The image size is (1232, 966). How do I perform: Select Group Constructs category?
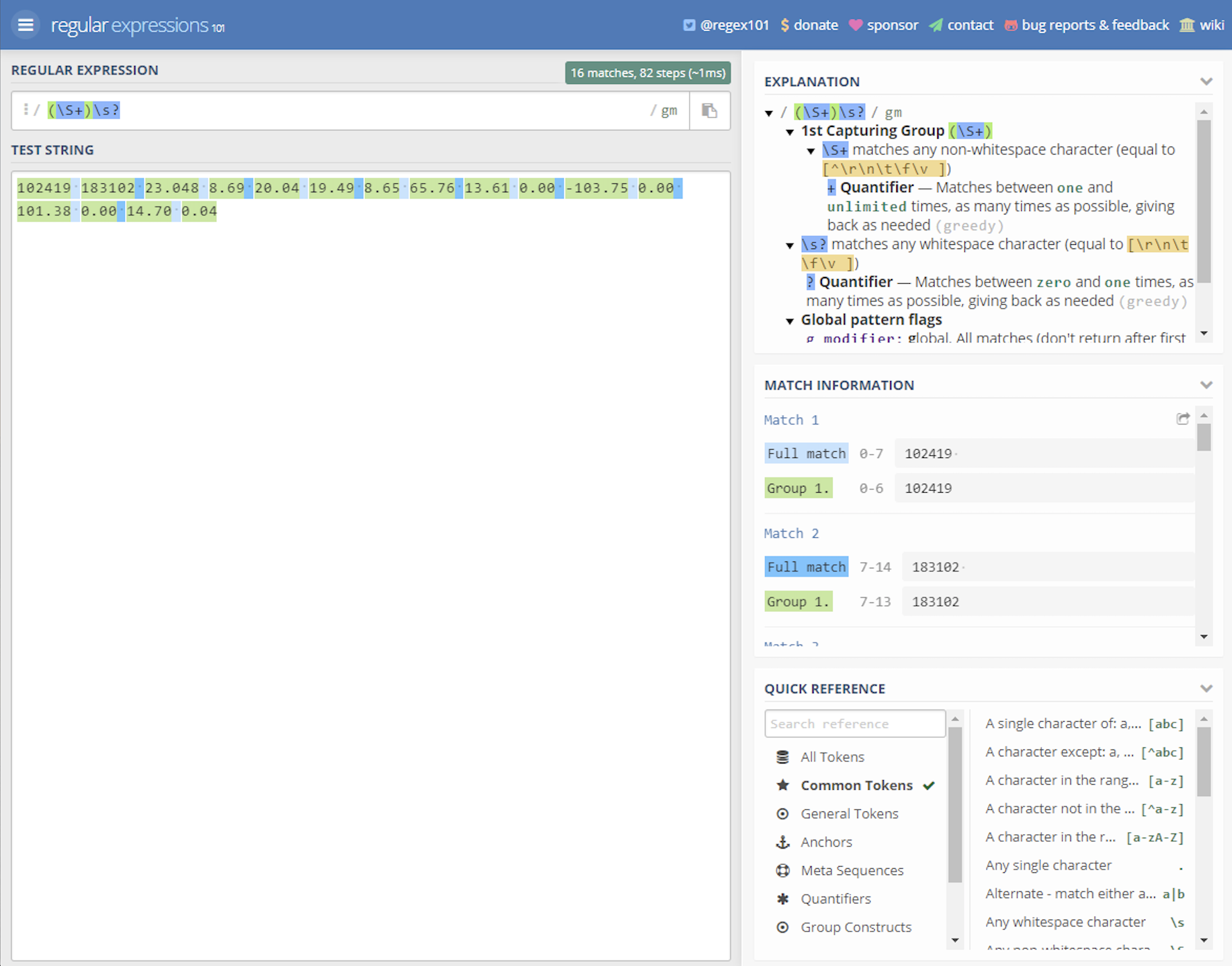coord(856,928)
